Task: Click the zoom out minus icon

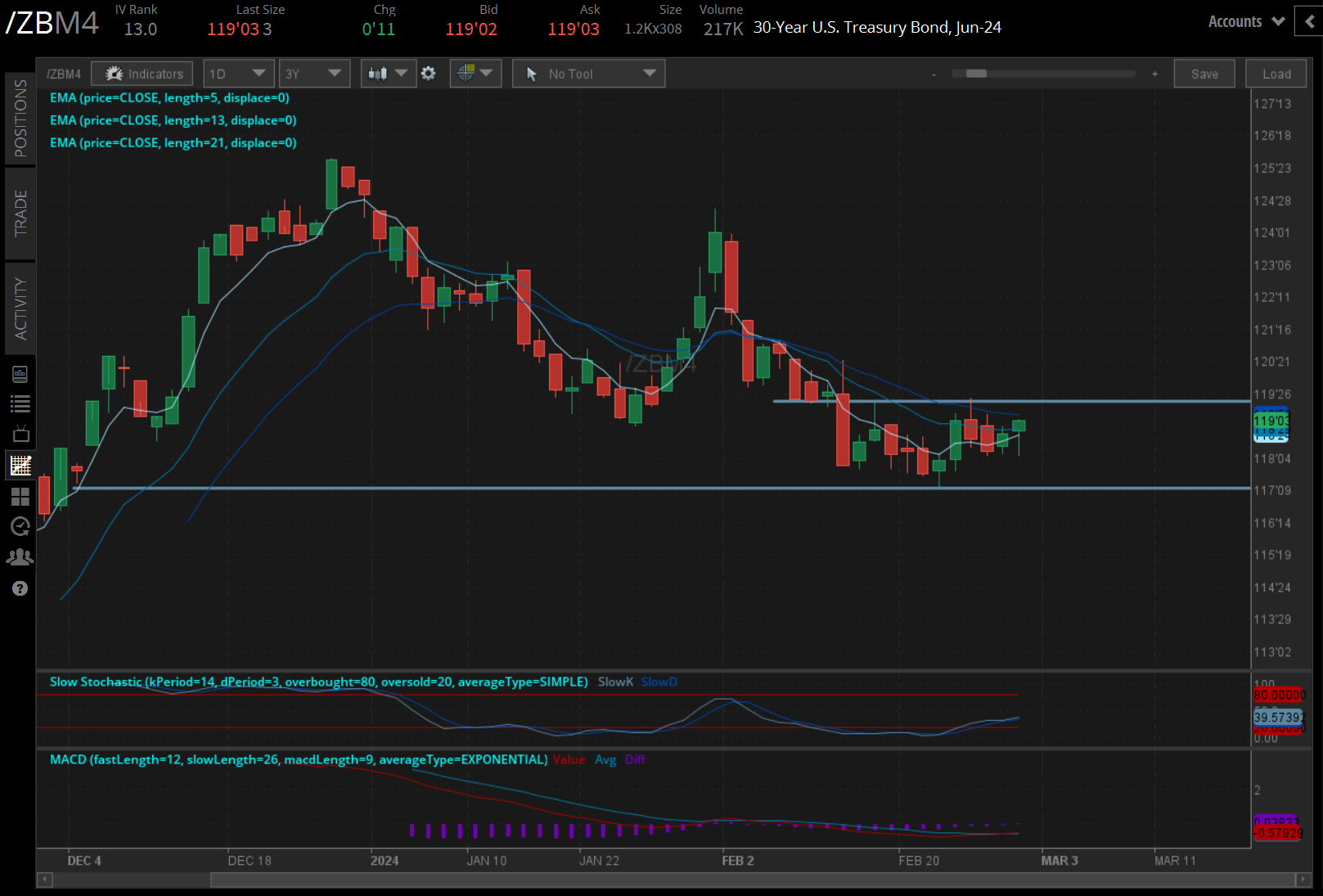Action: pyautogui.click(x=934, y=74)
